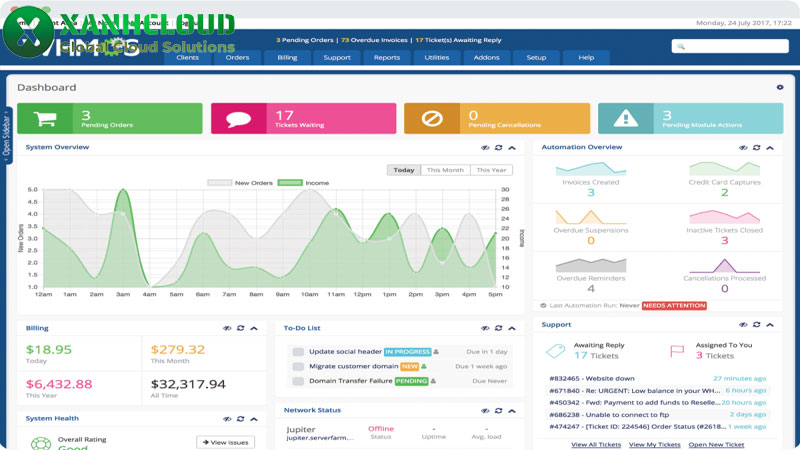This screenshot has height=450, width=800.
Task: Open the View All Tickets link
Action: click(596, 444)
